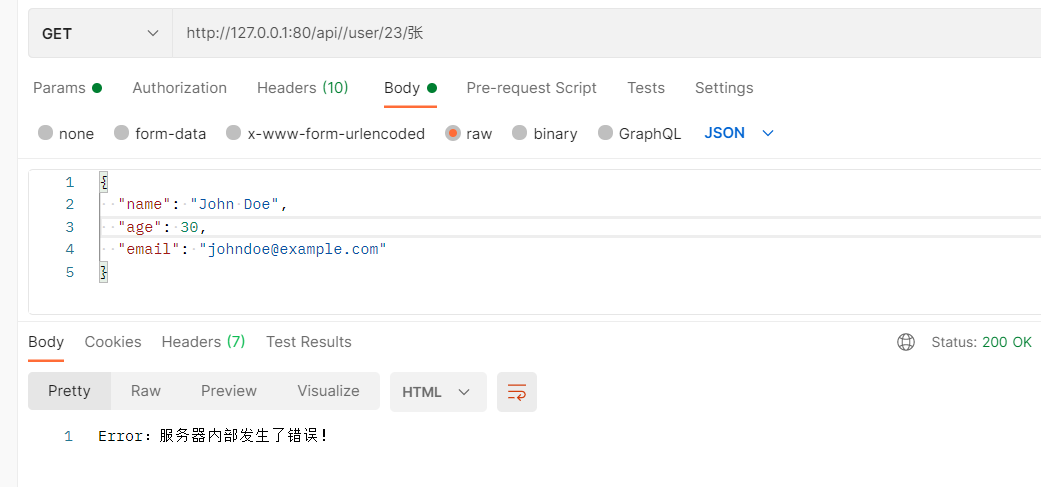Open the Authorization tab
Viewport: 1041px width, 487px height.
click(179, 88)
